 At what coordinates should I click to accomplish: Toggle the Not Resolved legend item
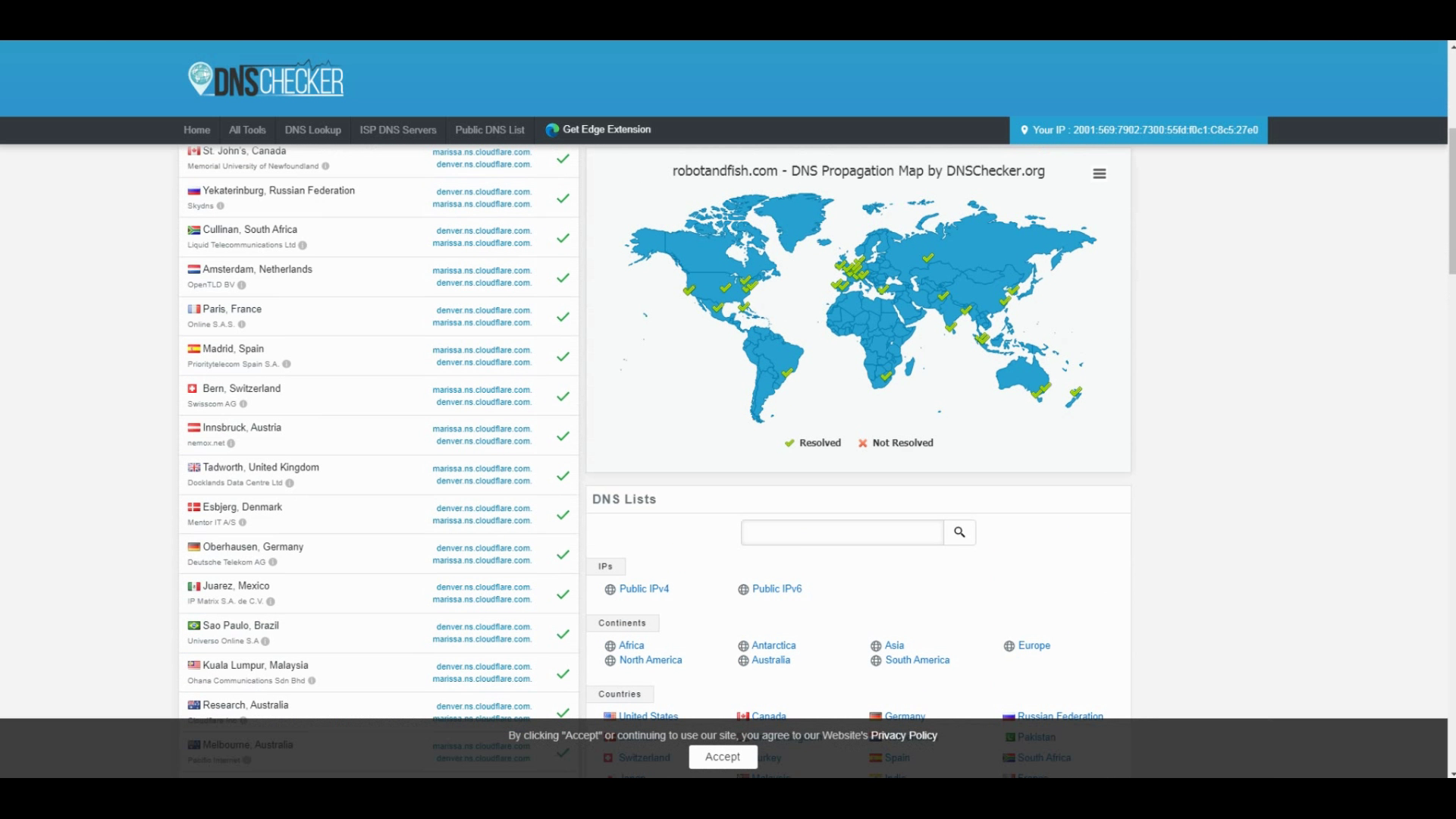[895, 443]
